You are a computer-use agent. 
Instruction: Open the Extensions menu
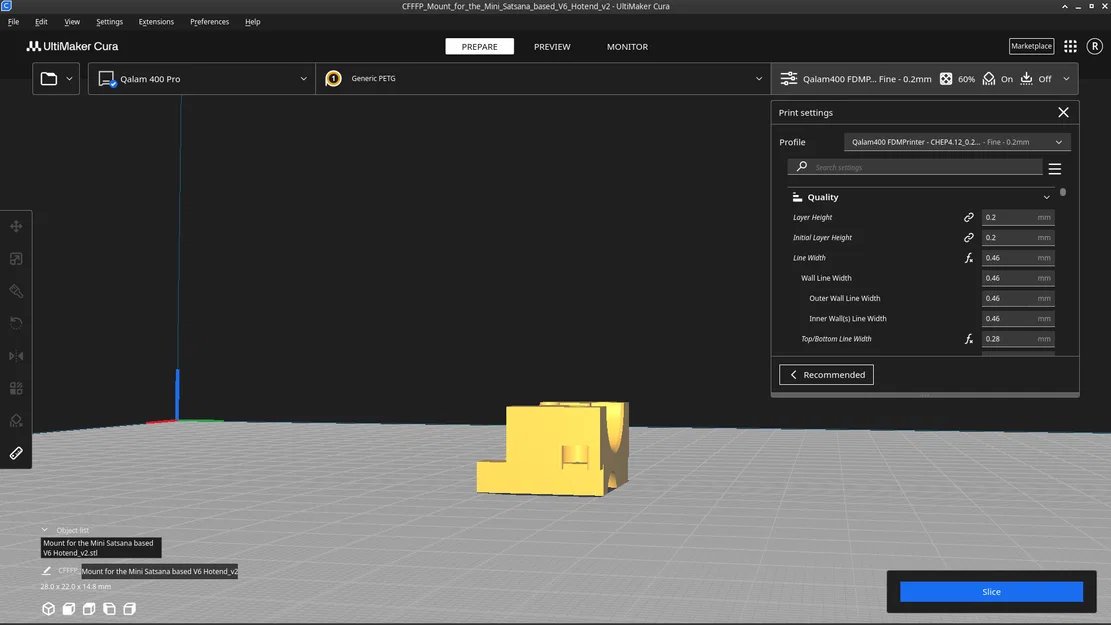[156, 22]
